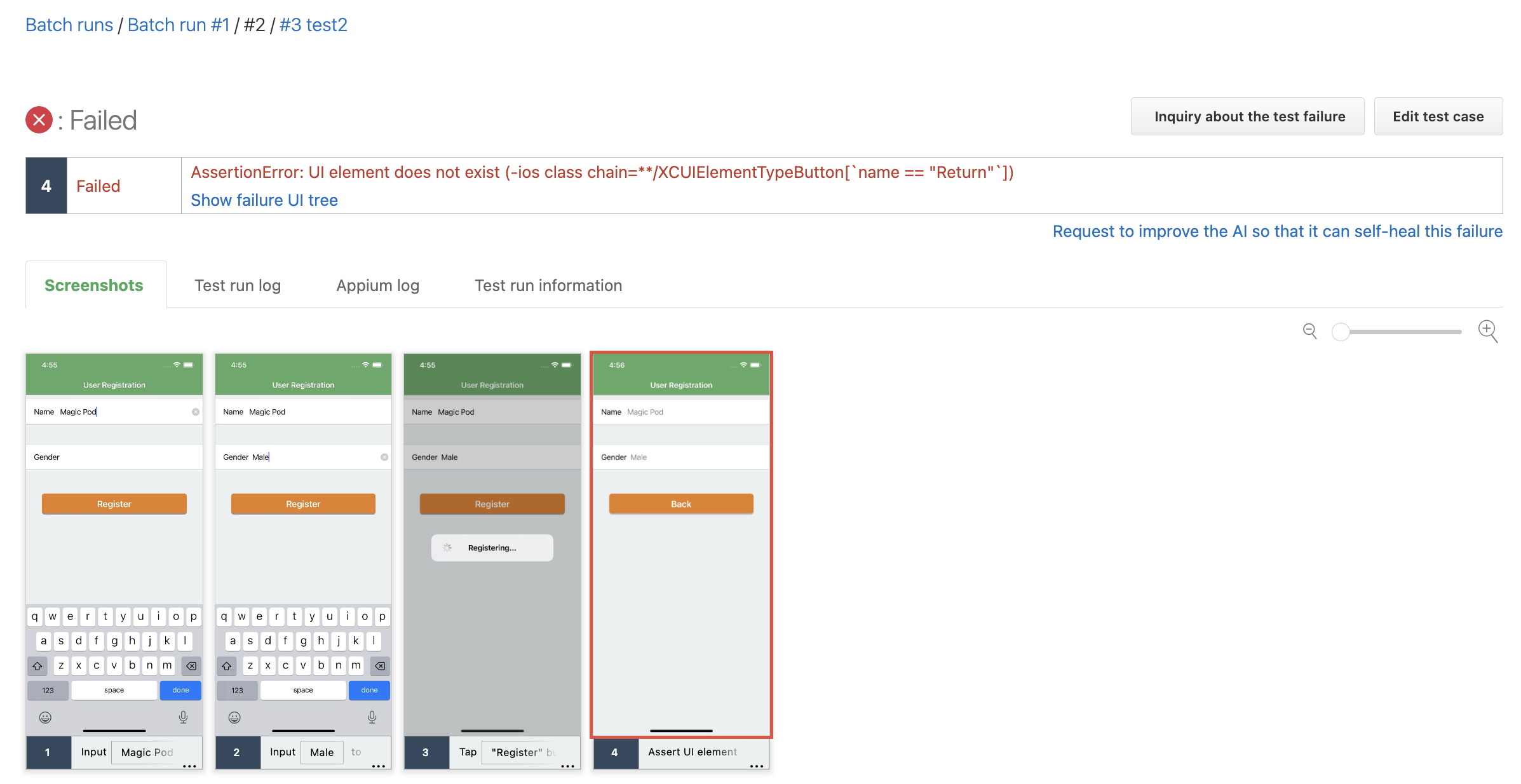Viewport: 1521px width, 784px height.
Task: Open step 1 screenshot thumbnail
Action: [x=114, y=544]
